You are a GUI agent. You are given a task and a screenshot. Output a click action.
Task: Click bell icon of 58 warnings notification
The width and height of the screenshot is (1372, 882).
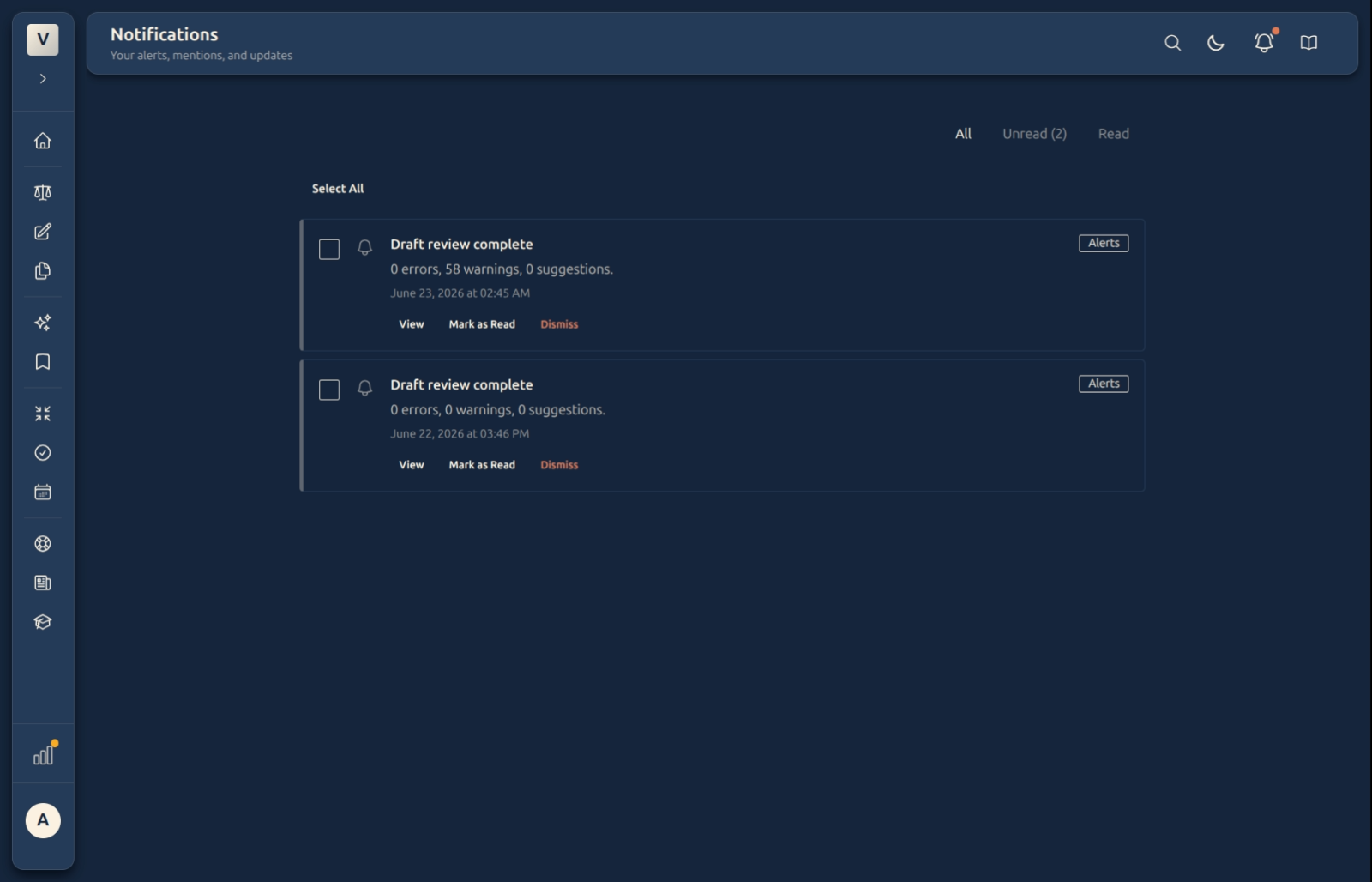(365, 247)
